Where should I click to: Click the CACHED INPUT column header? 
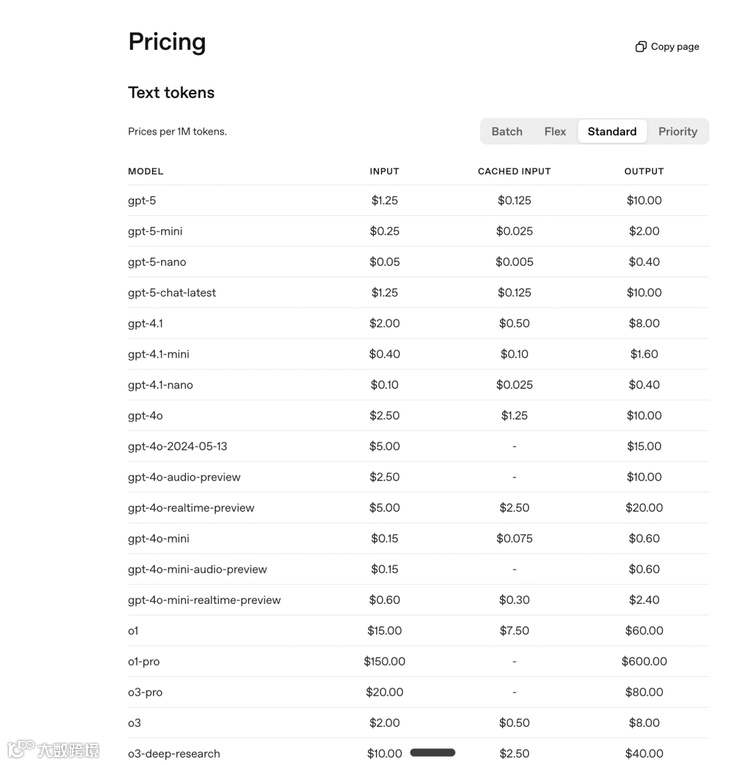(x=514, y=171)
